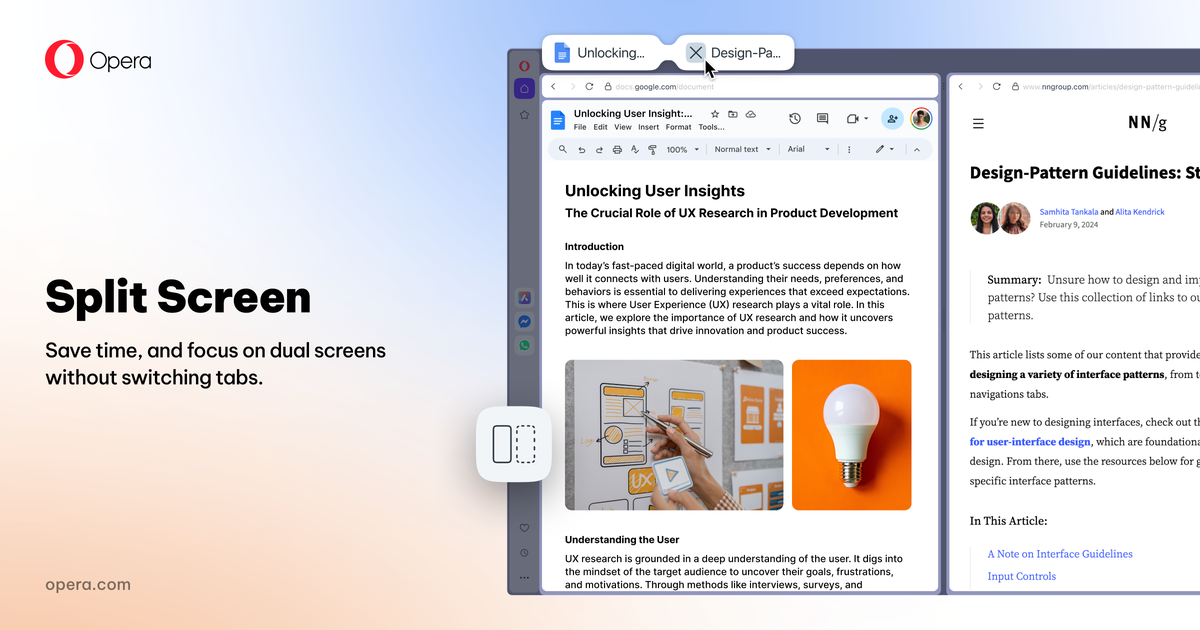The height and width of the screenshot is (630, 1200).
Task: Print the Unlocking User Insights document
Action: pos(617,148)
